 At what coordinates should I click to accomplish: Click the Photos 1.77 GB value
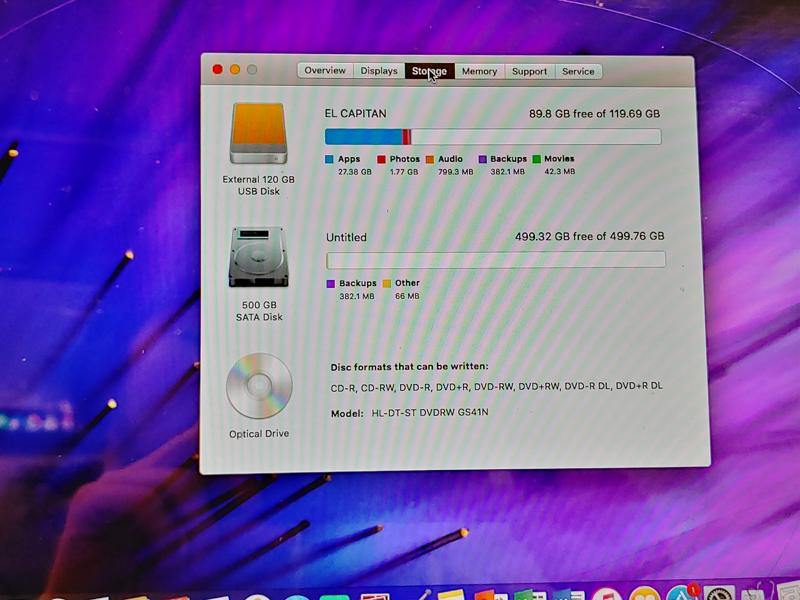pos(404,172)
